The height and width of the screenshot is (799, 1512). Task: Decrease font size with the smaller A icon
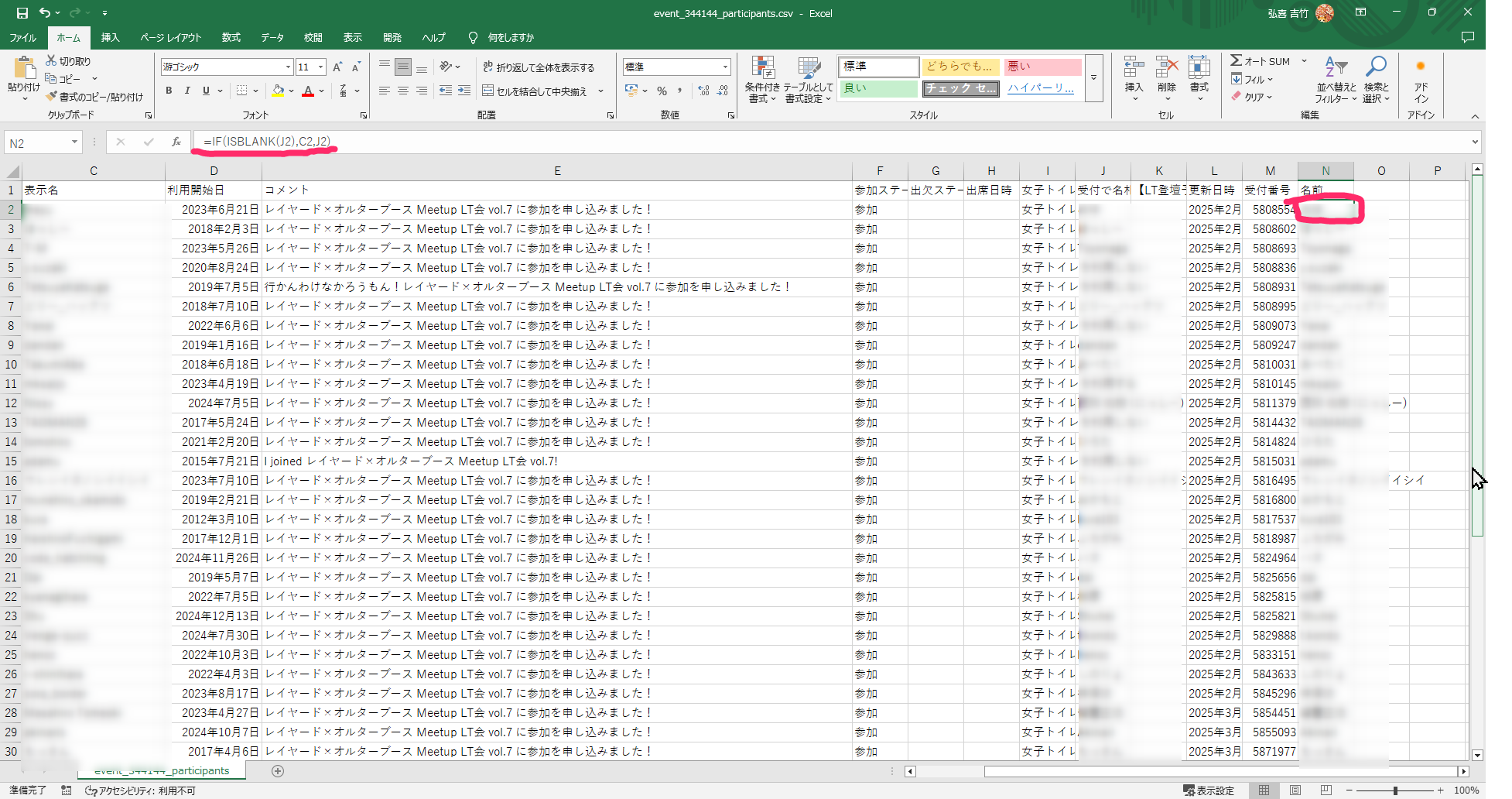[356, 67]
